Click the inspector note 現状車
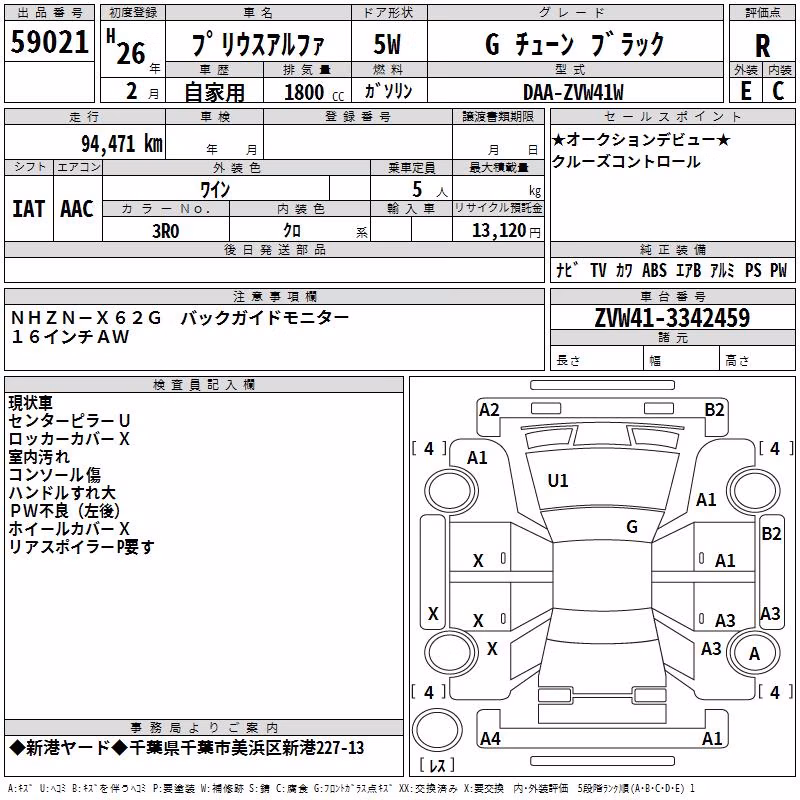Image resolution: width=800 pixels, height=800 pixels. [x=31, y=403]
